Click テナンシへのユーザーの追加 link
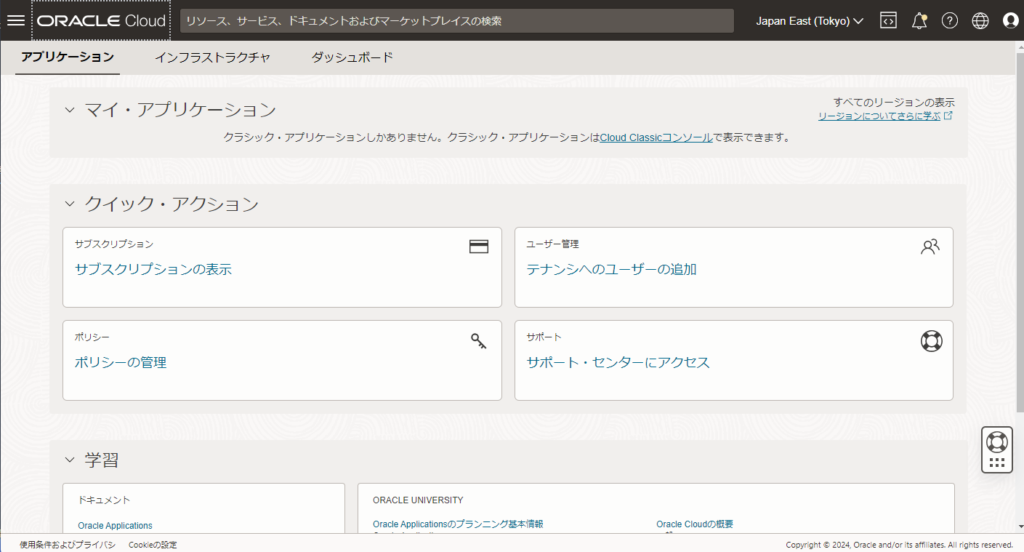The image size is (1024, 552). 611,269
